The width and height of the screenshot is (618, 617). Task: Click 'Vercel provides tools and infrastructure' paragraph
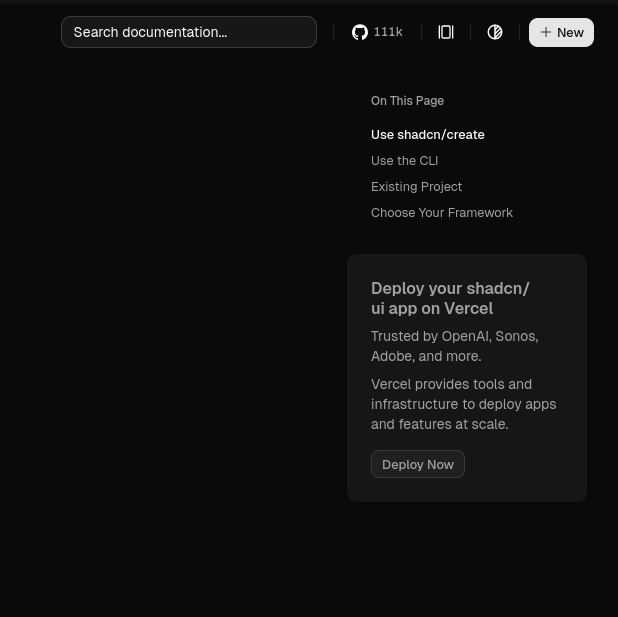point(464,404)
